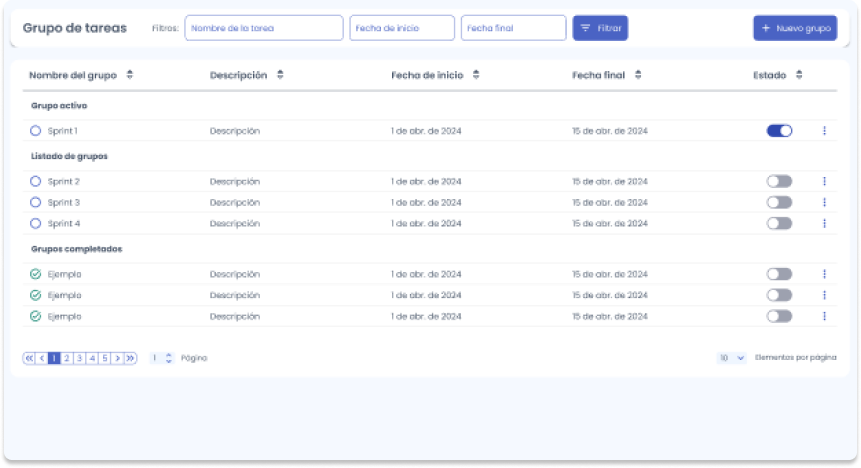Screen dimensions: 861x468
Task: Focus the Nombre de la tarea filter field
Action: 264,28
